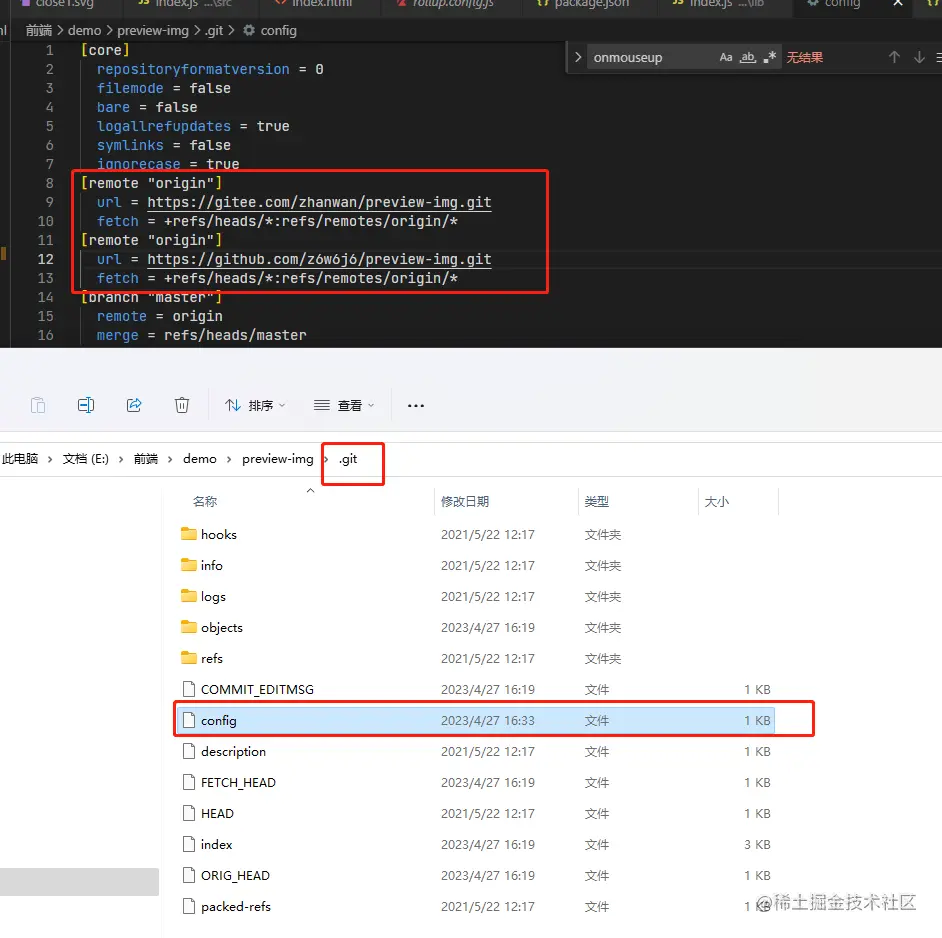Expand chevron after 此电脑 in address bar
Viewport: 942px width, 938px height.
50,459
